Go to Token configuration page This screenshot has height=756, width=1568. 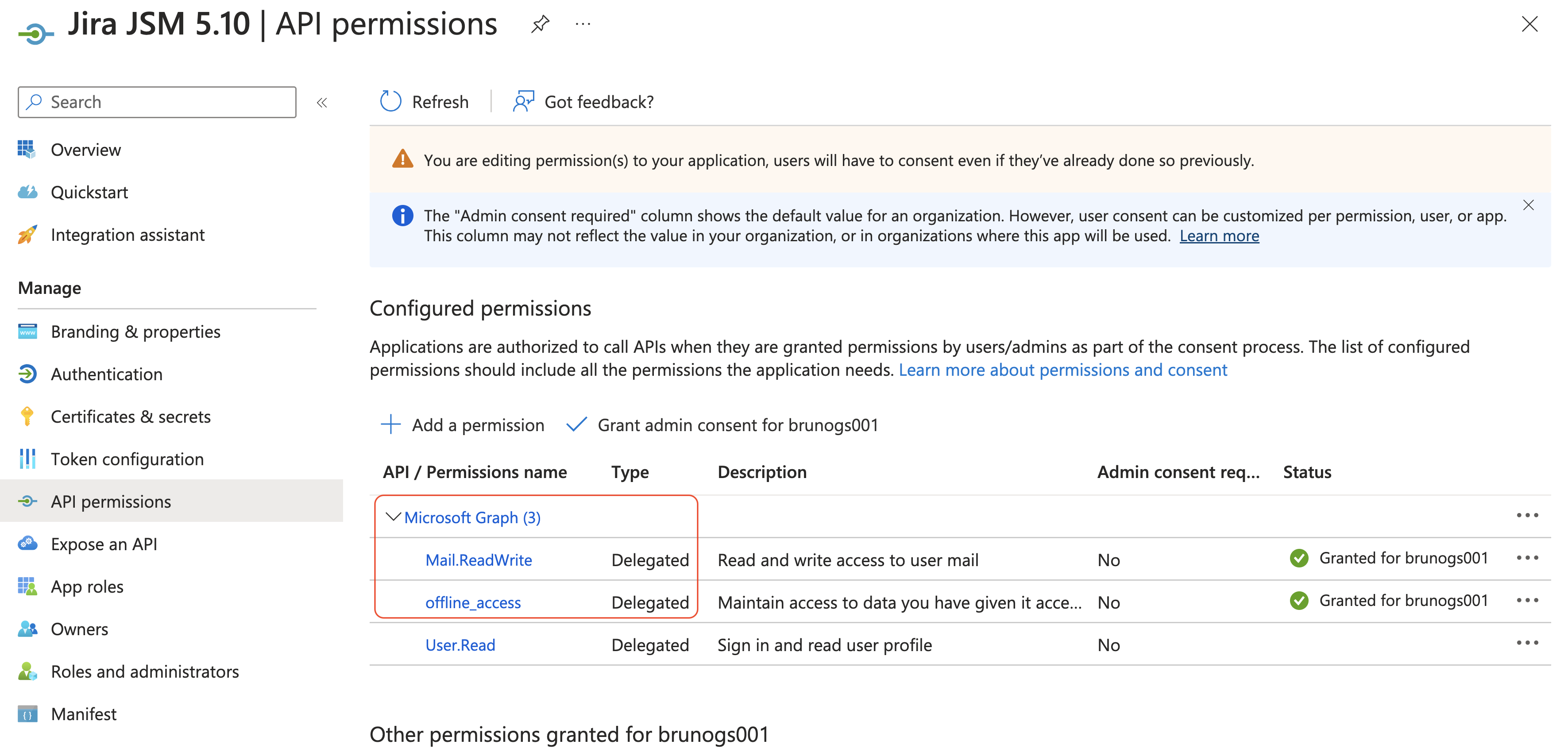127,459
